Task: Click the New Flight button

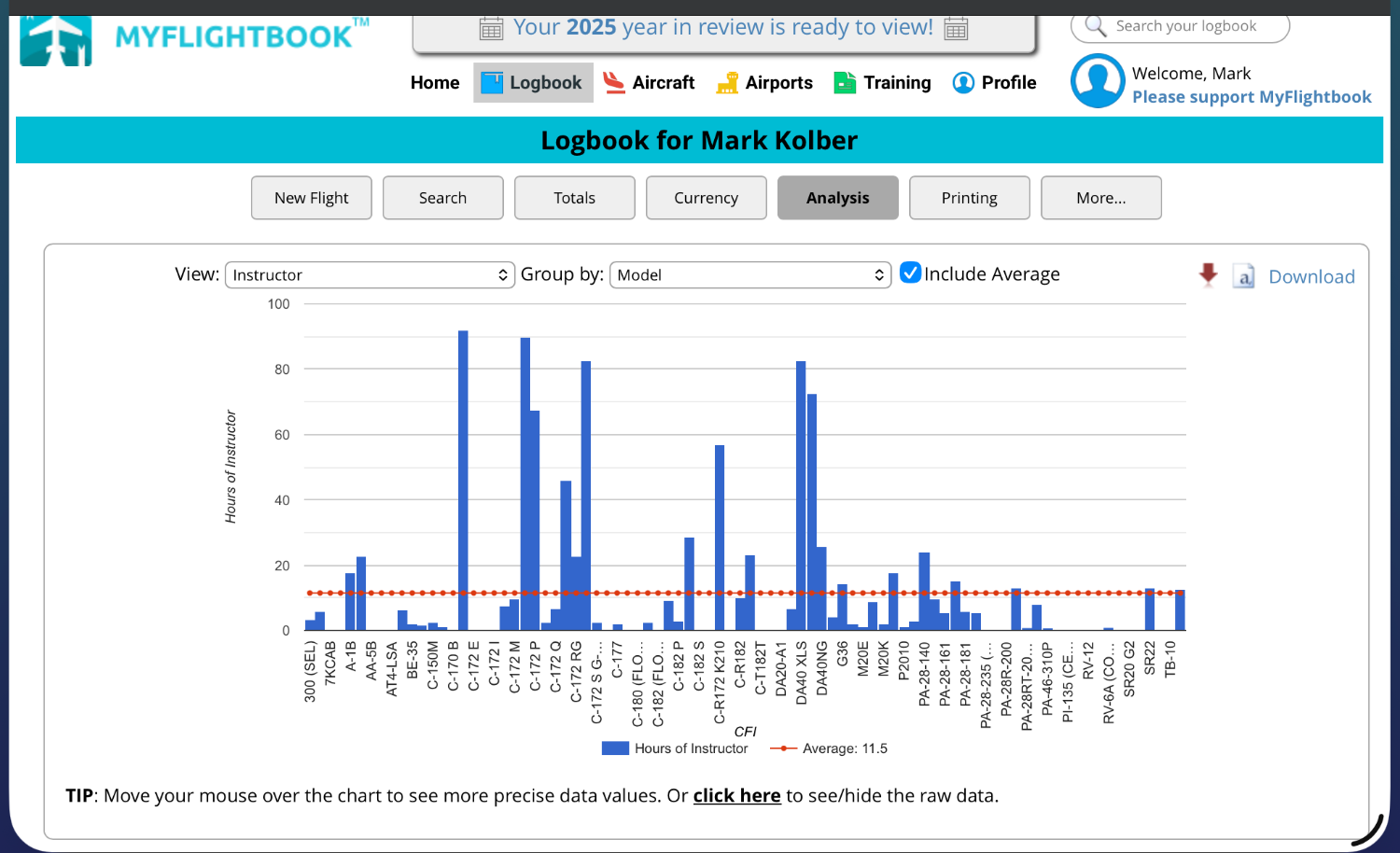Action: tap(311, 198)
